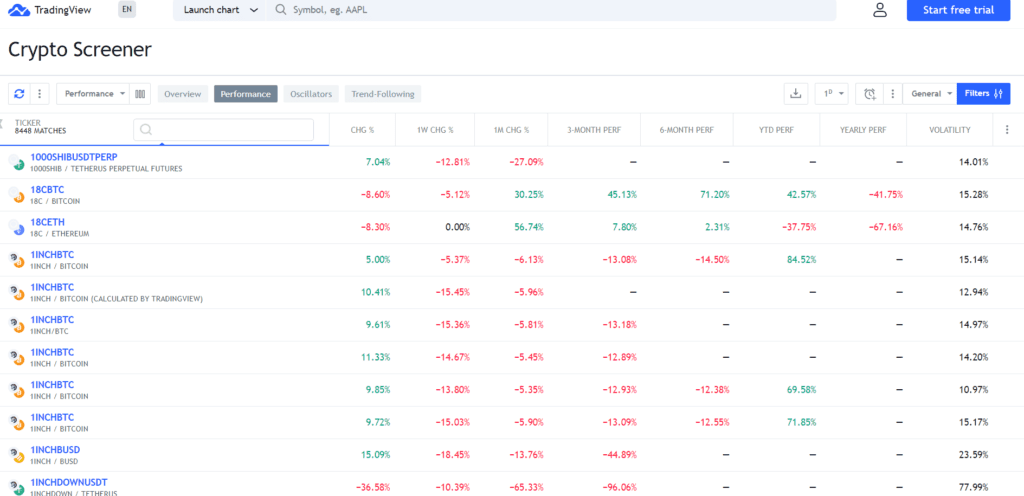Click the 23.59% volatility value
The image size is (1024, 496).
point(974,455)
